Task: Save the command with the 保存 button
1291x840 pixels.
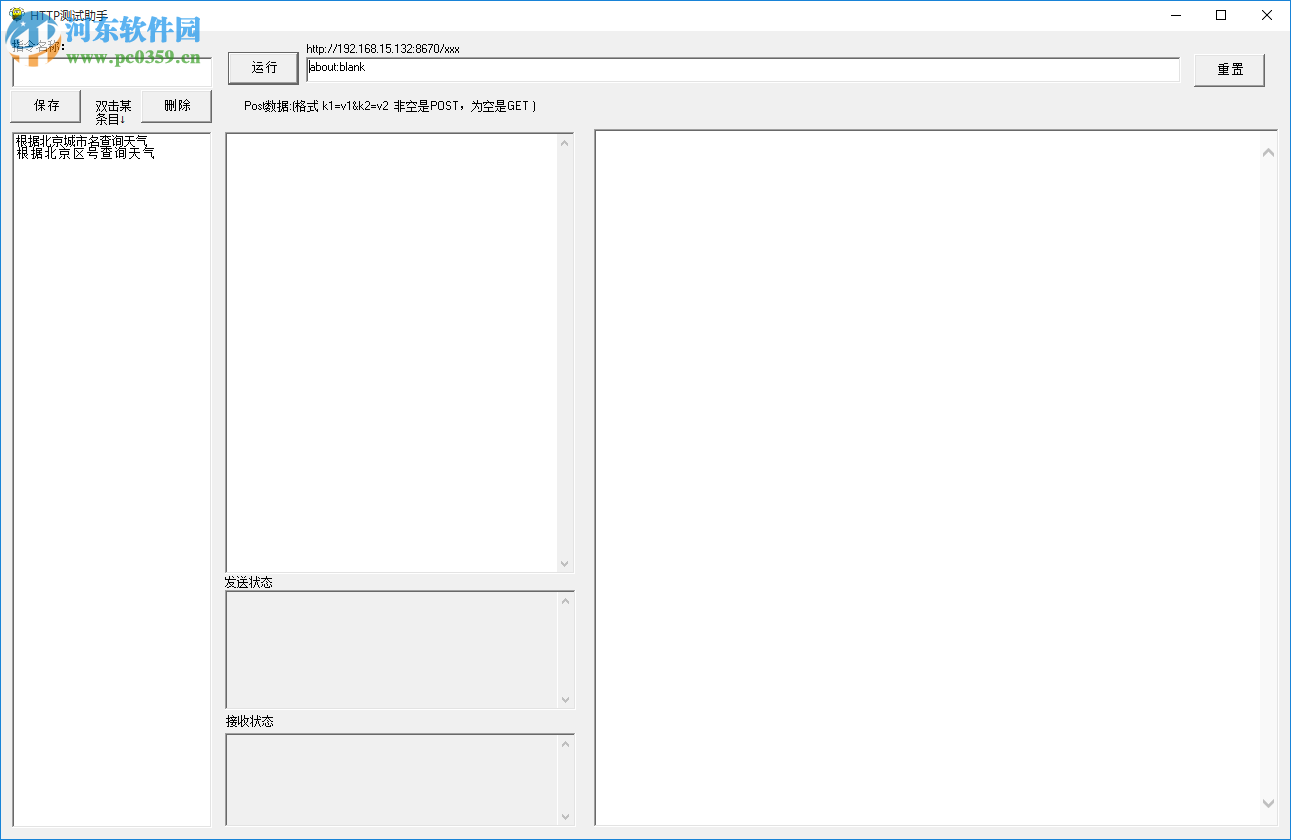Action: point(46,106)
